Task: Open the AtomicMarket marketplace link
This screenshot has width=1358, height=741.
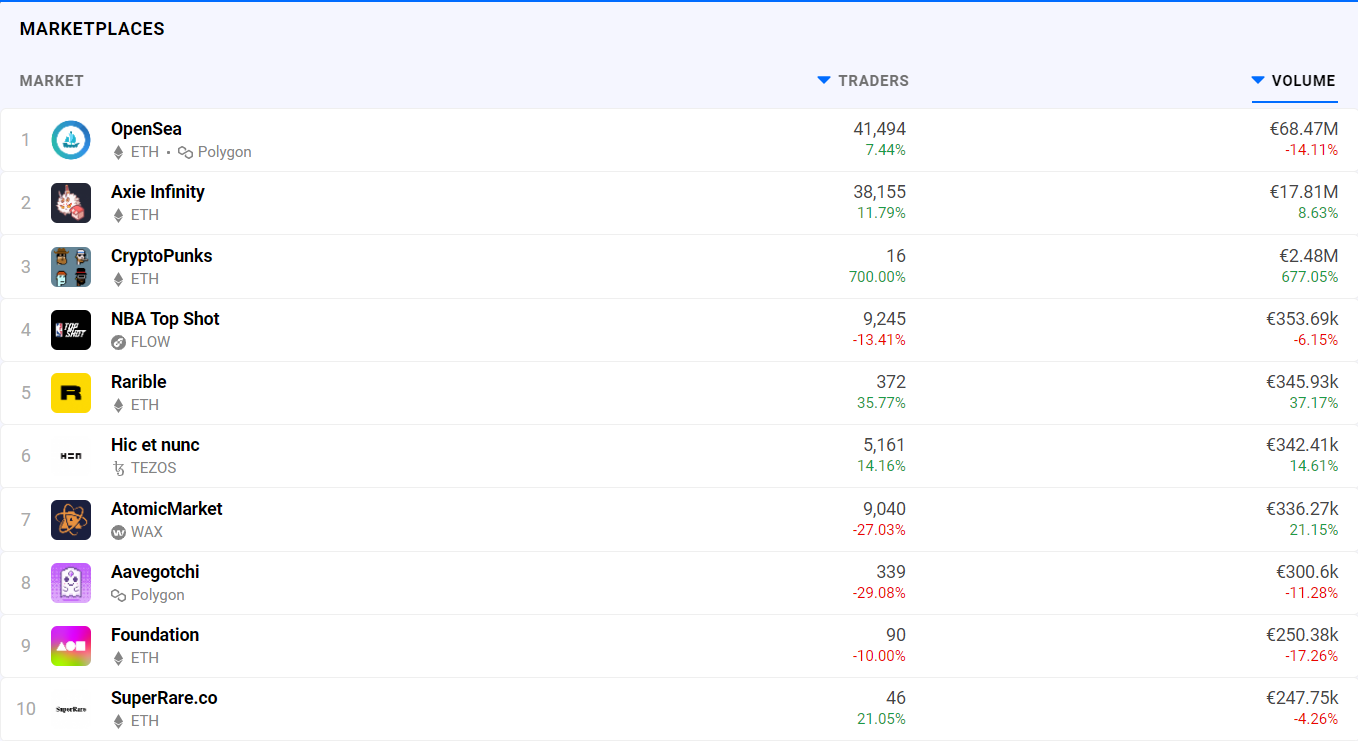Action: [167, 509]
